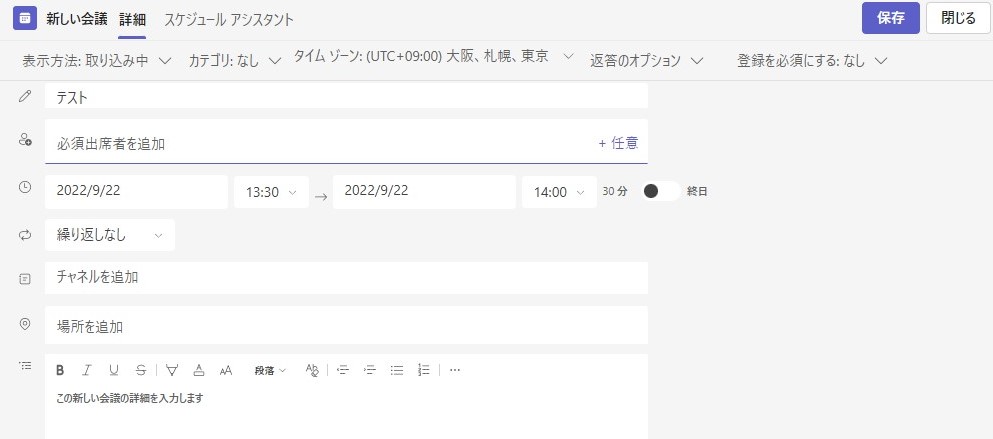The height and width of the screenshot is (439, 993).
Task: Click the 場所を追加 location field
Action: (346, 325)
